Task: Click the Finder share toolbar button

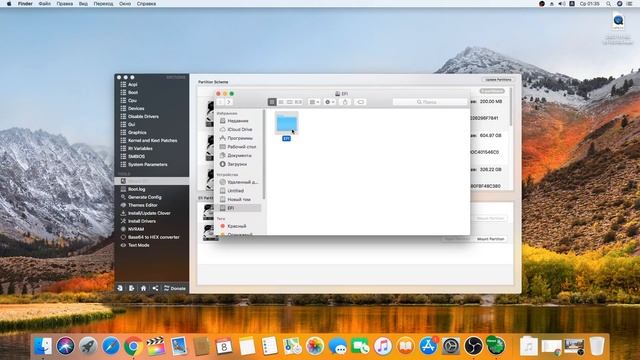Action: coord(345,102)
